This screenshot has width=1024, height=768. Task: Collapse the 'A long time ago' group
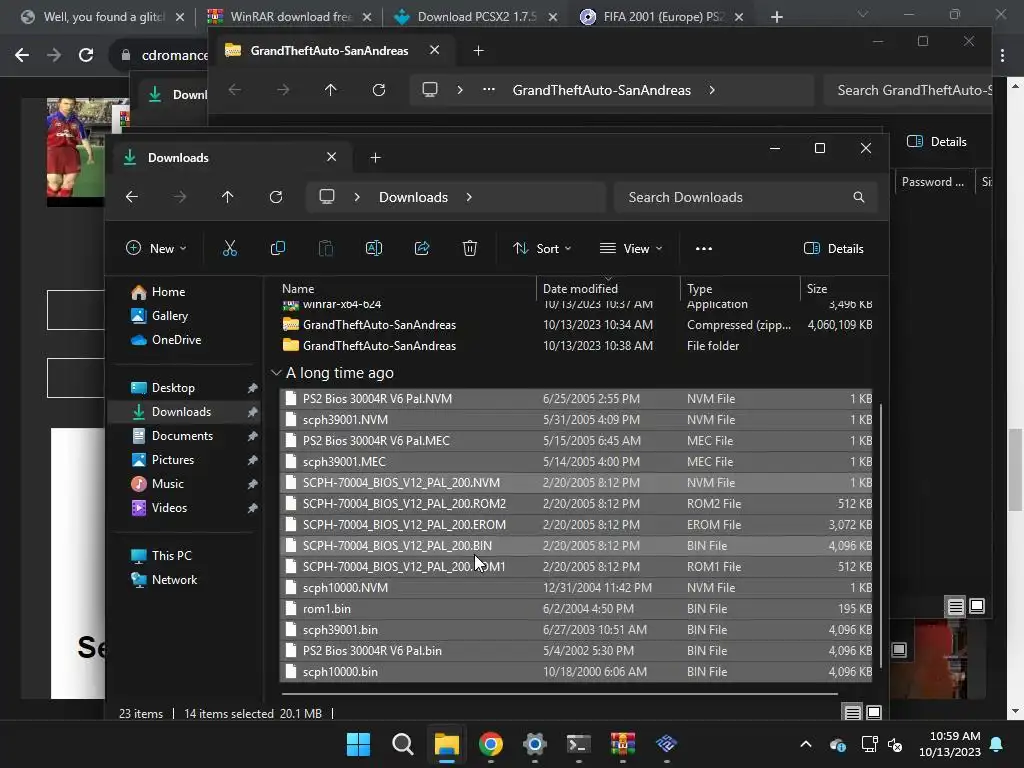pos(276,373)
